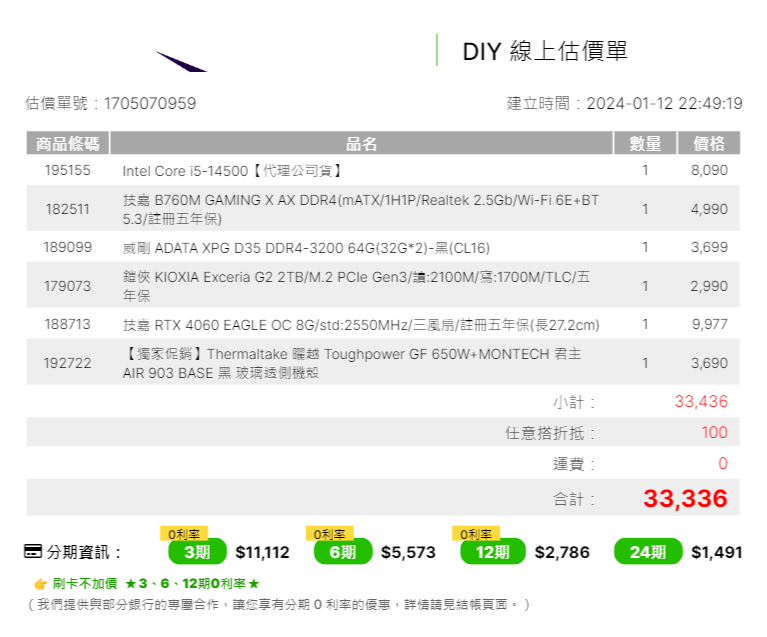Screen dimensions: 767x637
Task: Click price 3,690
Action: (709, 363)
